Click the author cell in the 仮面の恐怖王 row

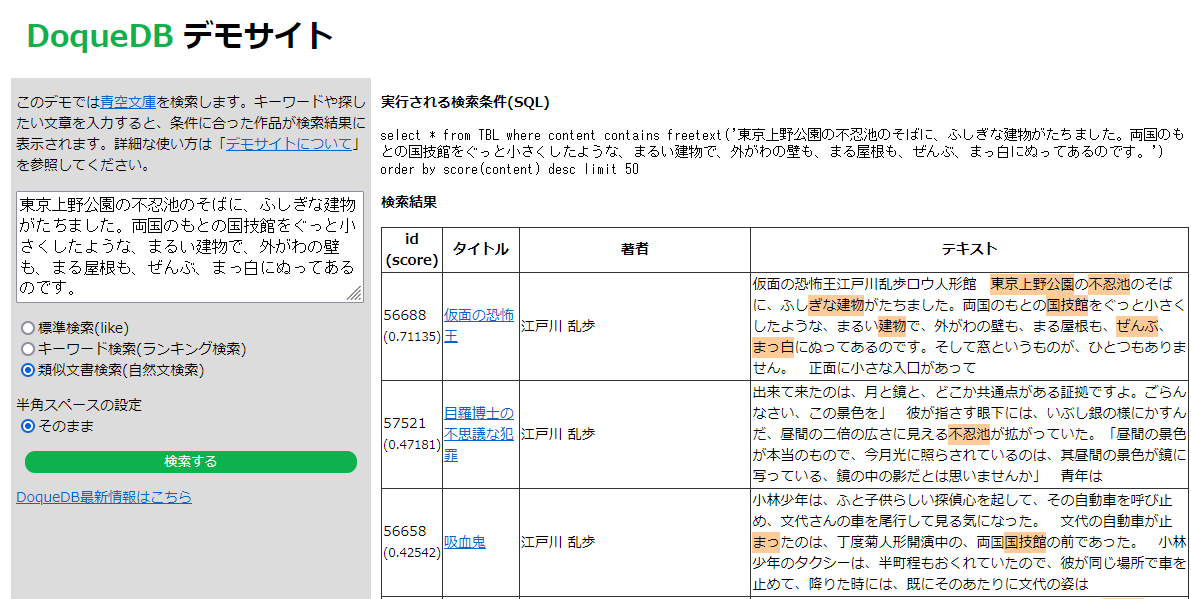point(634,326)
